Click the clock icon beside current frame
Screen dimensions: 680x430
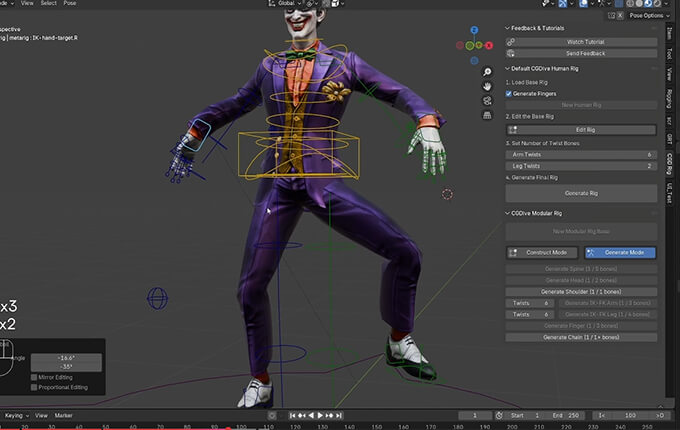(x=497, y=415)
